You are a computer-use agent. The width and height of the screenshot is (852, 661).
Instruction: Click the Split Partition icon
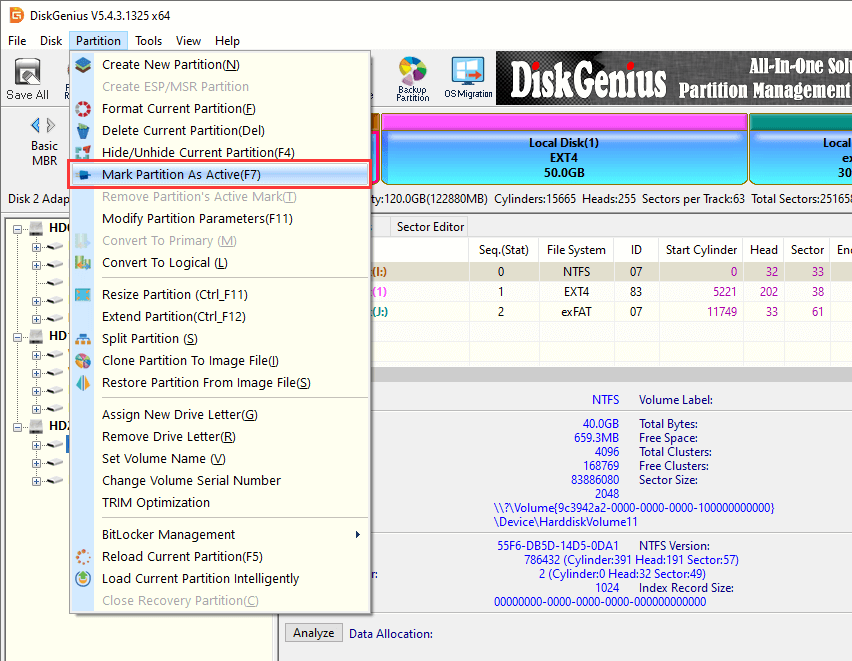click(x=83, y=339)
